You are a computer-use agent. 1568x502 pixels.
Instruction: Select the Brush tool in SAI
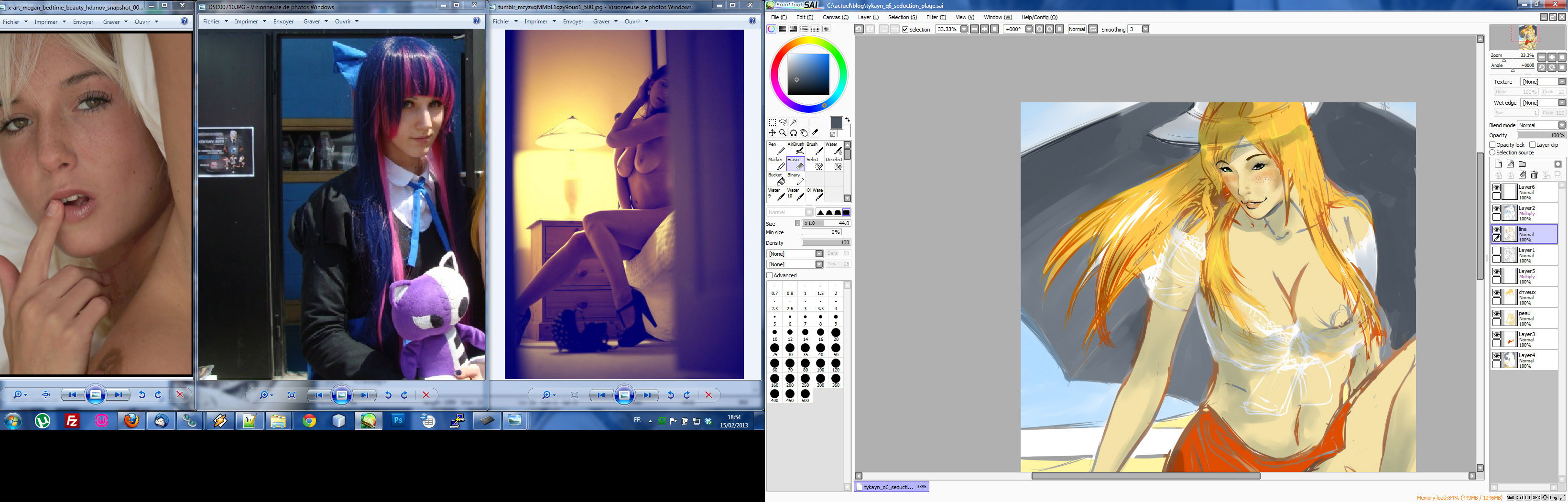point(815,149)
